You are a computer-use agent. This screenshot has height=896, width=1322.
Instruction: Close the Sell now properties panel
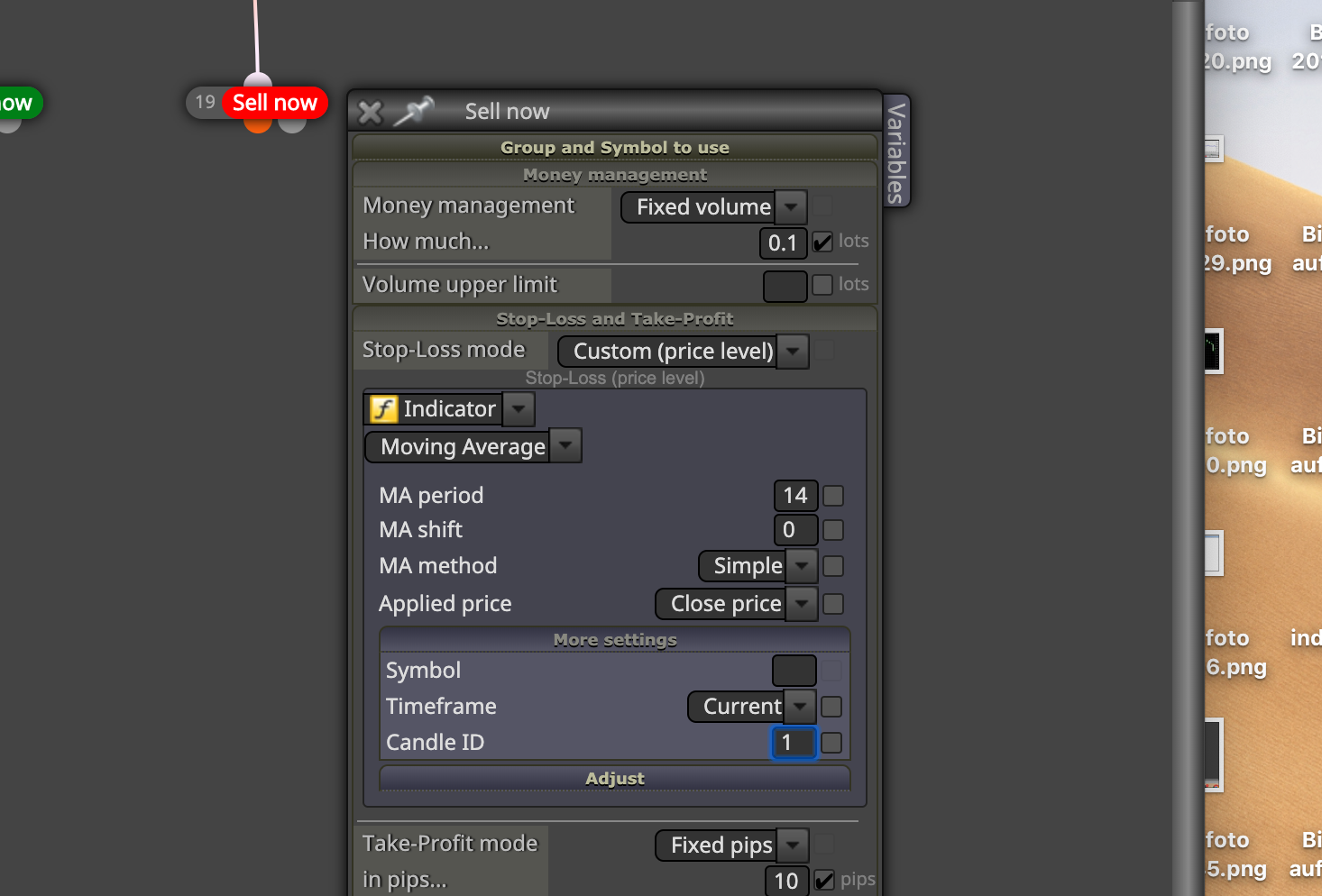click(x=370, y=112)
